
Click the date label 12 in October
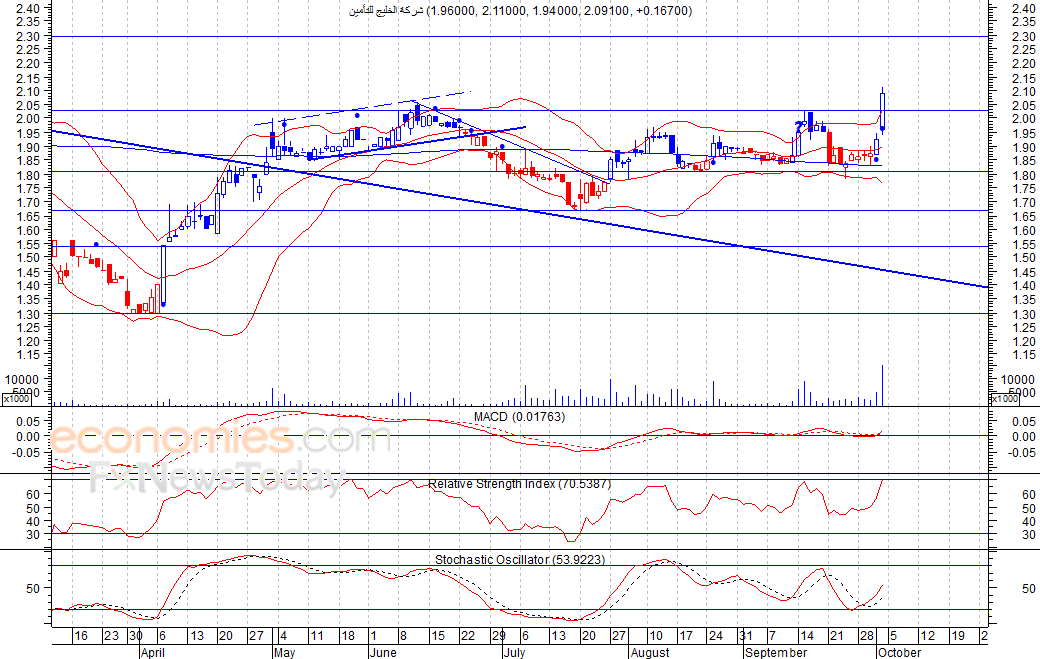(x=927, y=636)
